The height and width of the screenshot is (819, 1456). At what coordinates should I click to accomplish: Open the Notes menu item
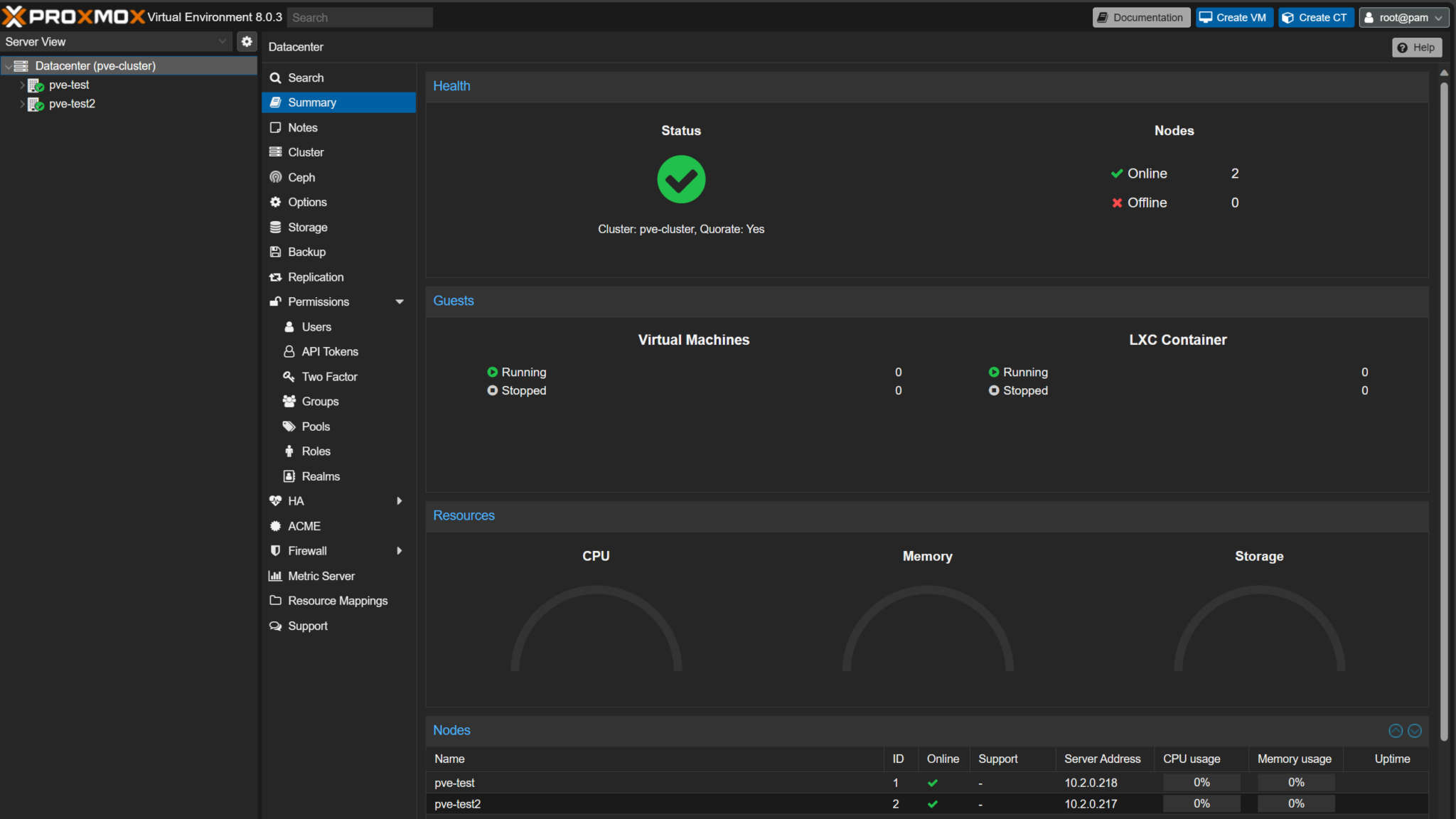(x=338, y=127)
